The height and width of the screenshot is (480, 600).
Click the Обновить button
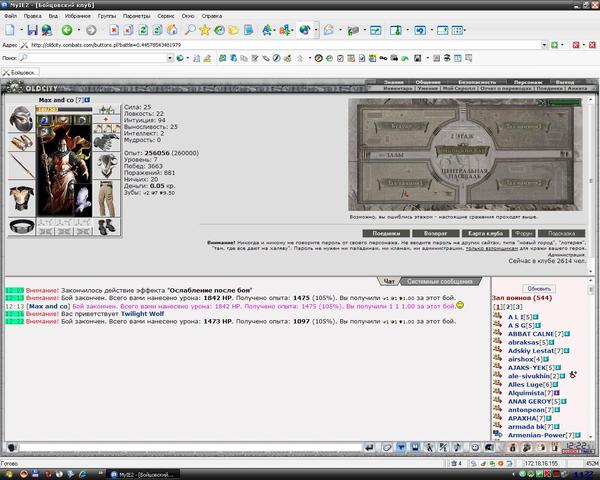[x=539, y=289]
